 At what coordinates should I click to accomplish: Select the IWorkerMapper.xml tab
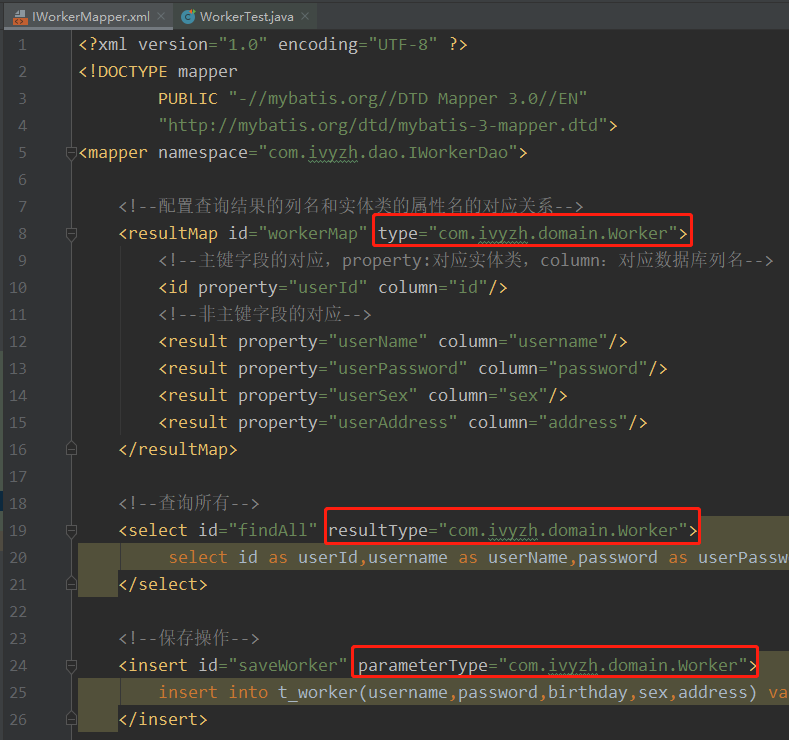point(90,17)
